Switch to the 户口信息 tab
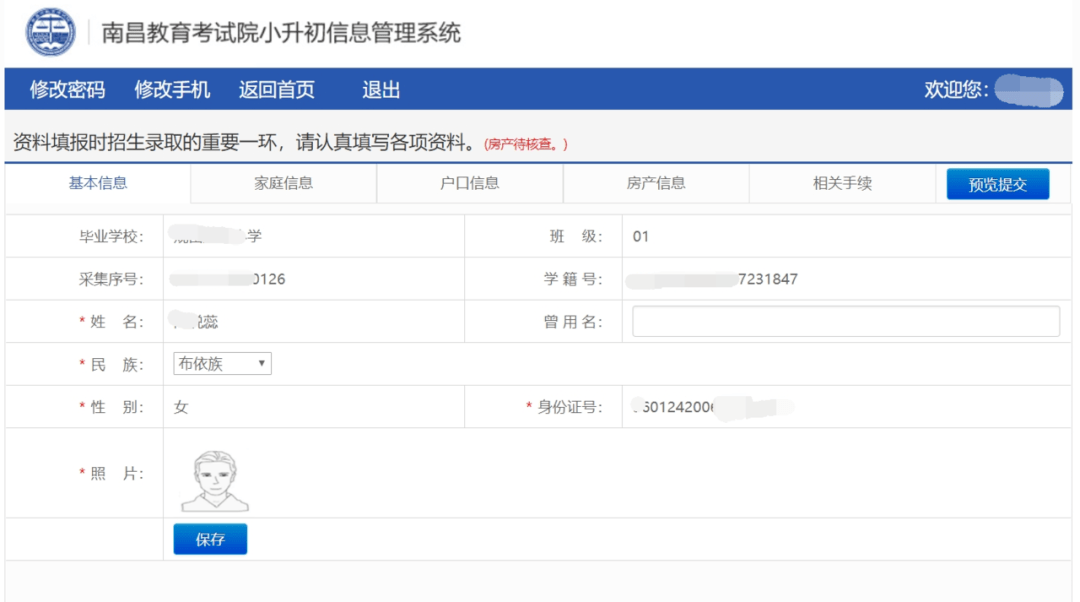The image size is (1080, 602). (x=470, y=183)
